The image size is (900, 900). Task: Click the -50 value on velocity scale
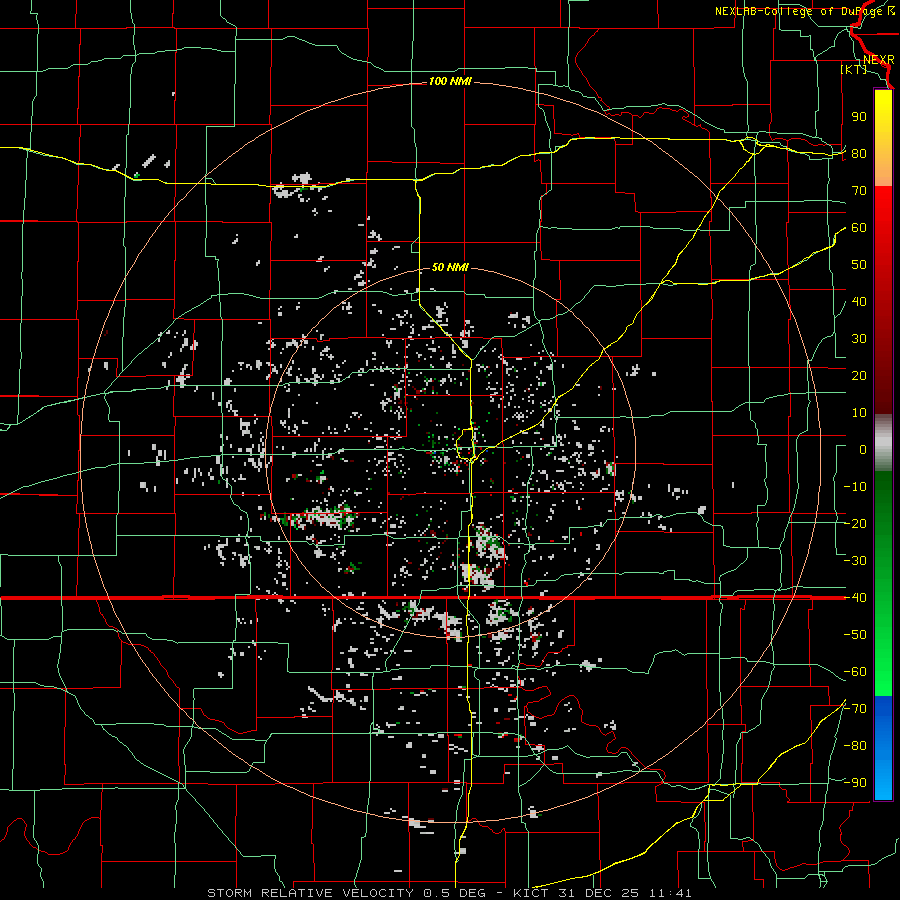click(855, 635)
